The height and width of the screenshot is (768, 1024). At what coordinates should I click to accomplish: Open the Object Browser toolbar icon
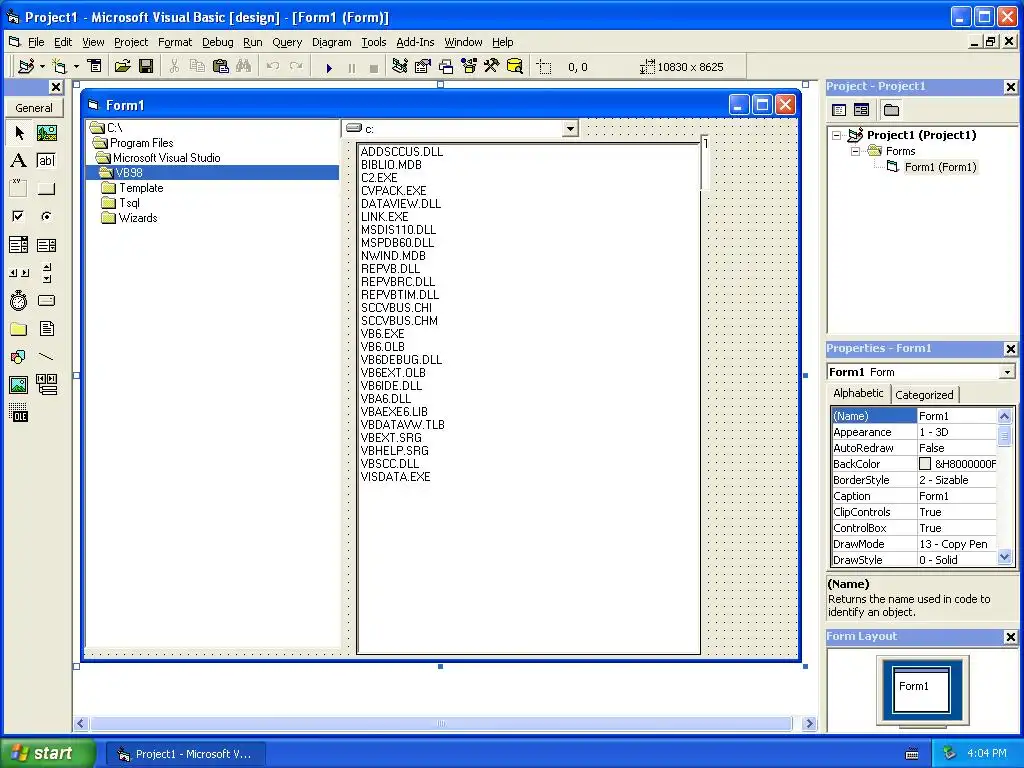[469, 66]
